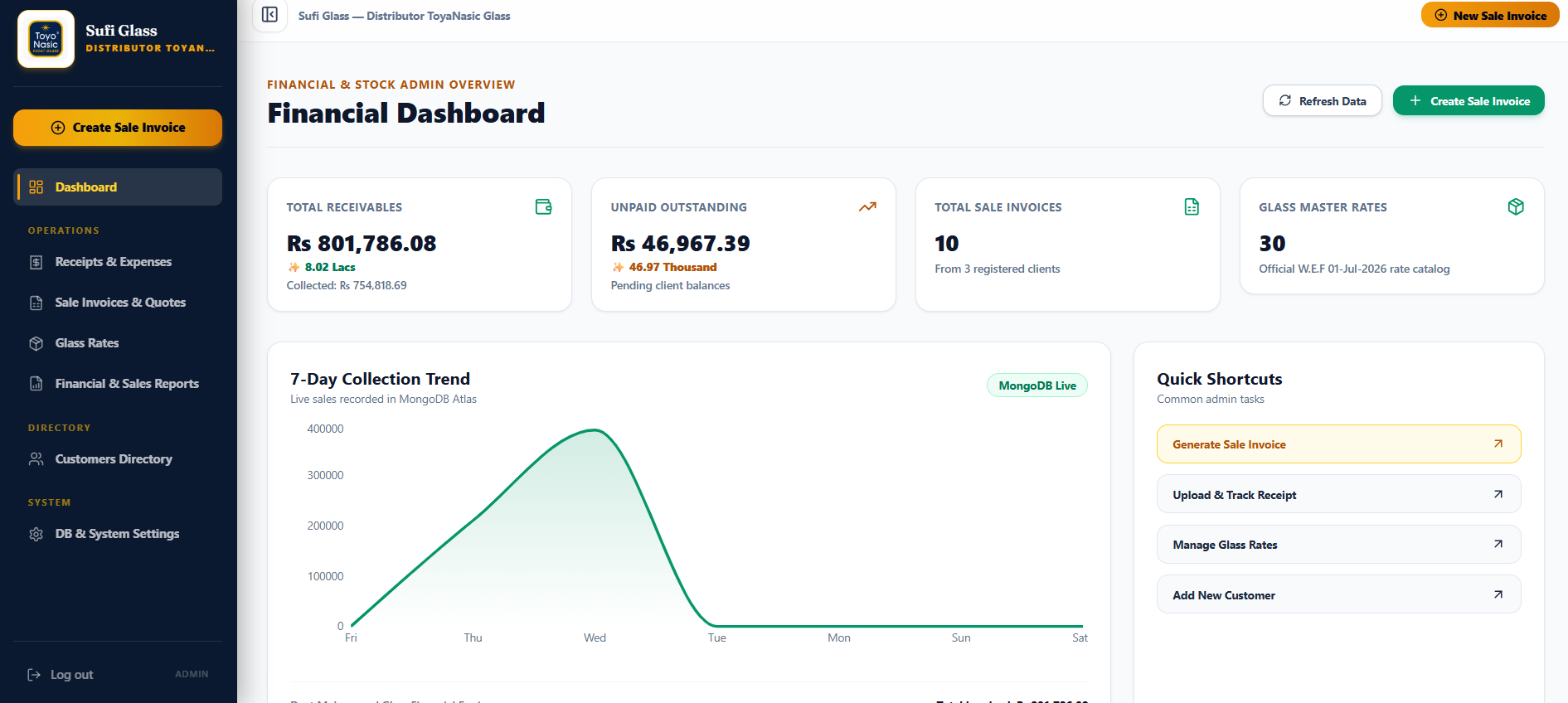This screenshot has width=1568, height=703.
Task: Go to Sale Invoices & Quotes
Action: point(118,303)
